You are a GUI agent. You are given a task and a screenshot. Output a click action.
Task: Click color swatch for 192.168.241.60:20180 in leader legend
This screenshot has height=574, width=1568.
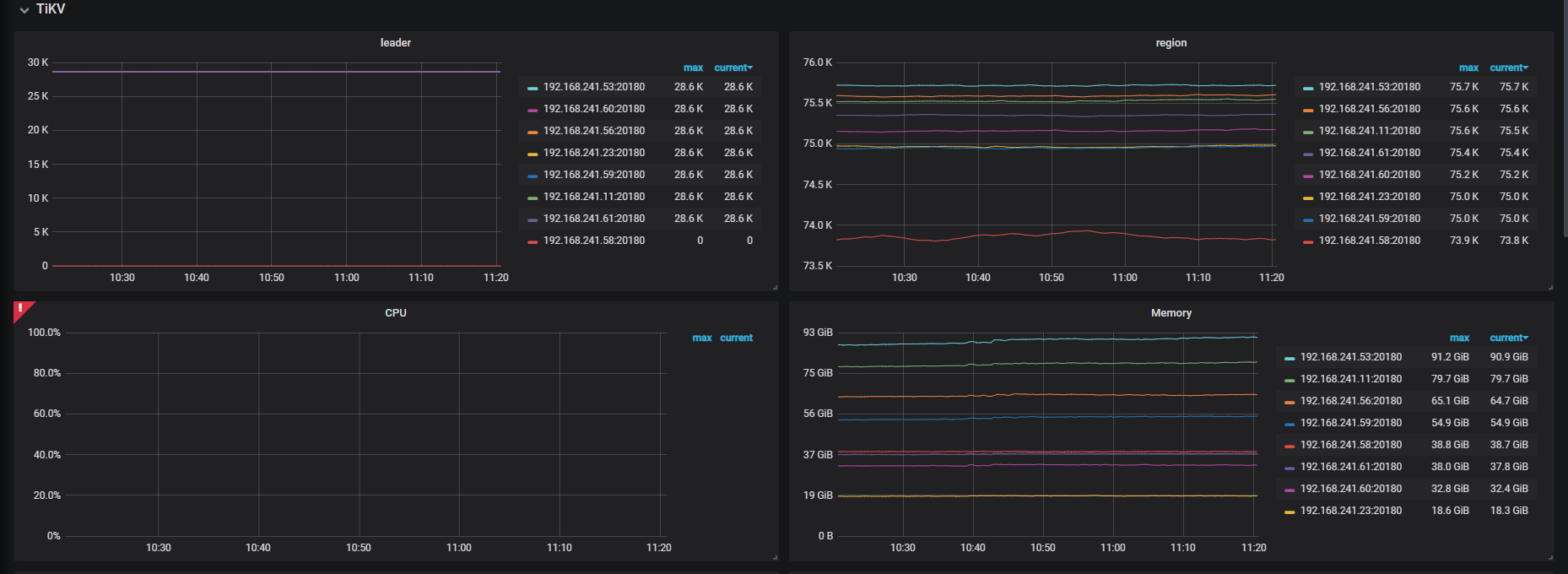pos(533,110)
